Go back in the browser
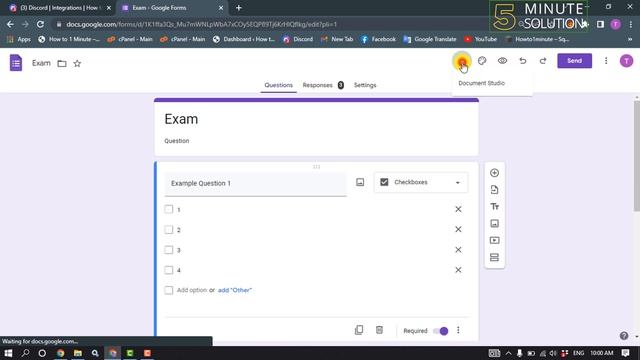 [x=10, y=24]
